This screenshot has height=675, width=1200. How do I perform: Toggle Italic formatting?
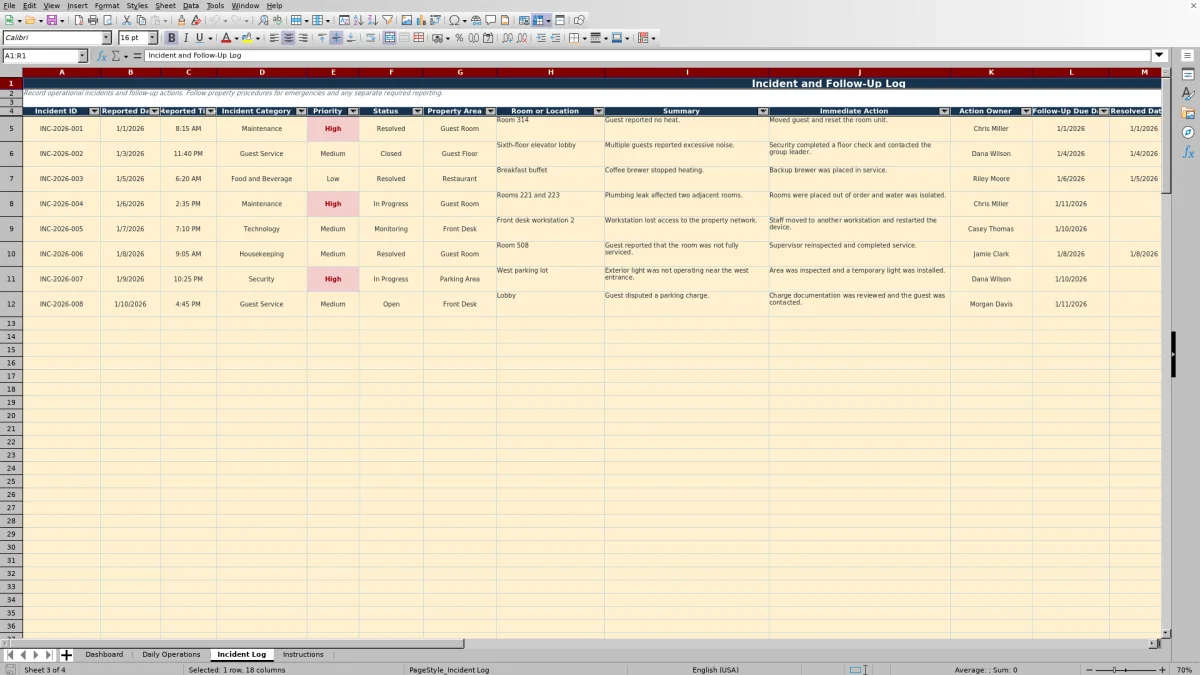185,38
